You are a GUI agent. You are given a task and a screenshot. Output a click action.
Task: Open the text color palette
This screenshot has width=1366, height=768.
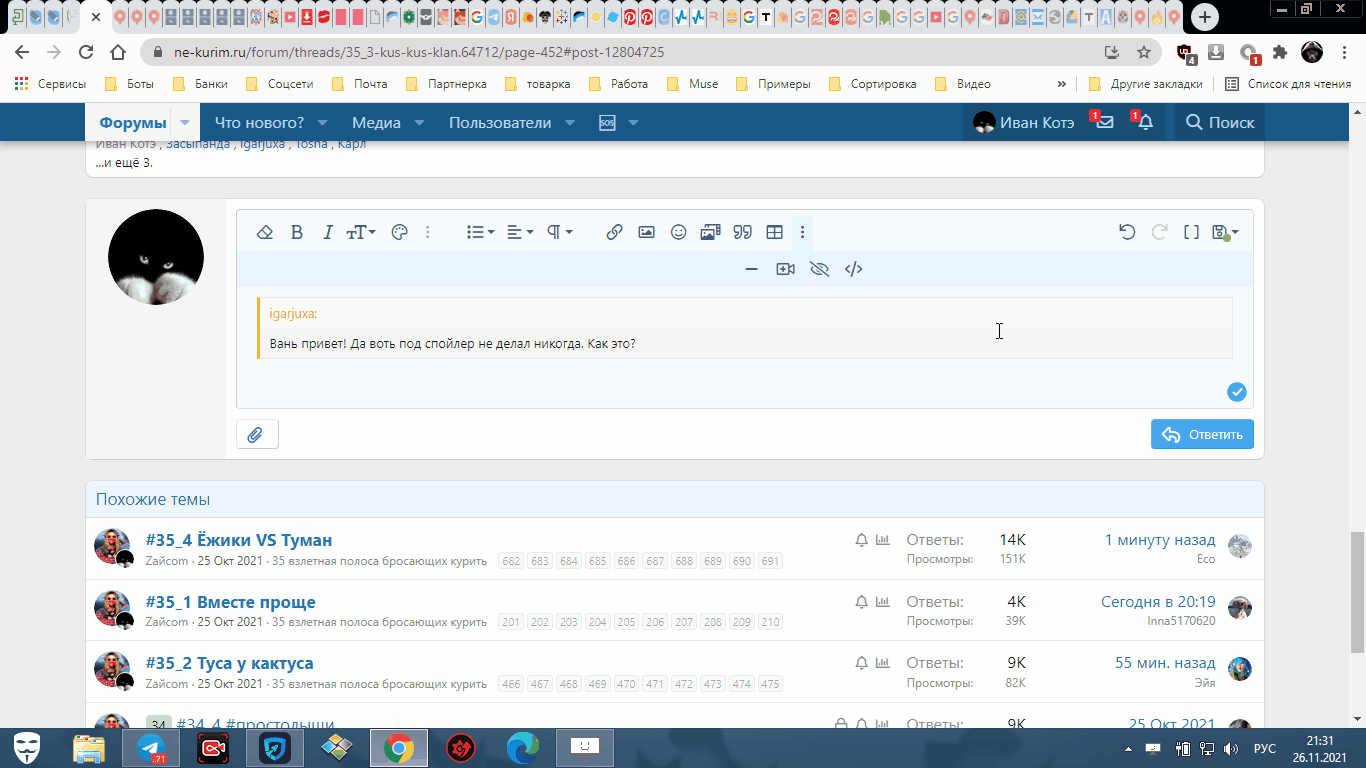(x=399, y=232)
